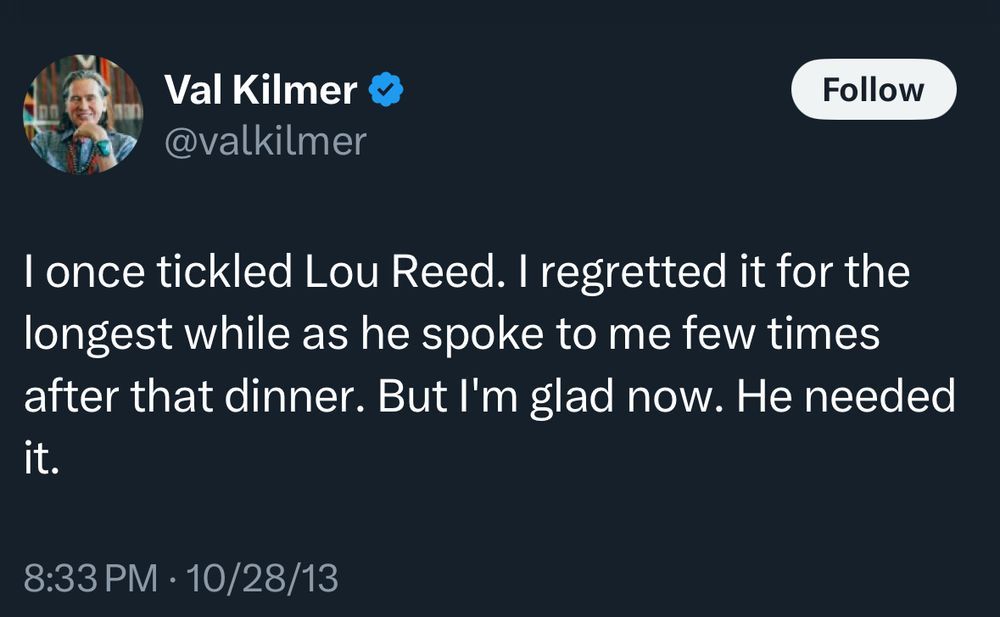Screen dimensions: 1000x617
Task: Click "He needed" ending the third line
Action: [845, 395]
